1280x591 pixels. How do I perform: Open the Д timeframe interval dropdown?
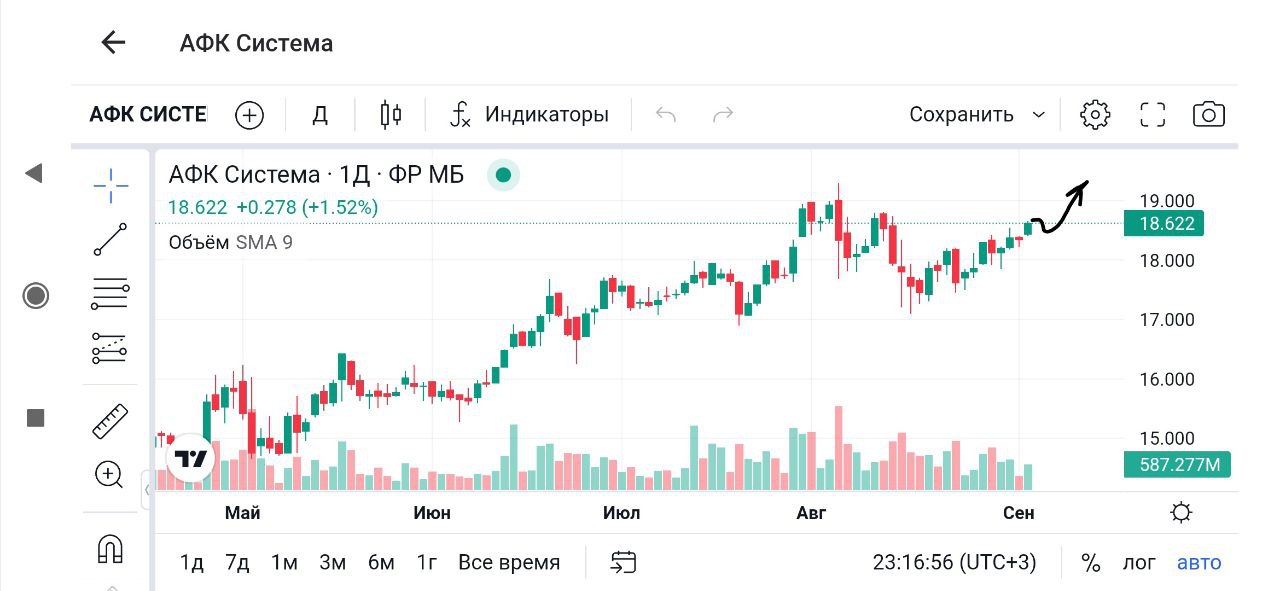pos(320,115)
